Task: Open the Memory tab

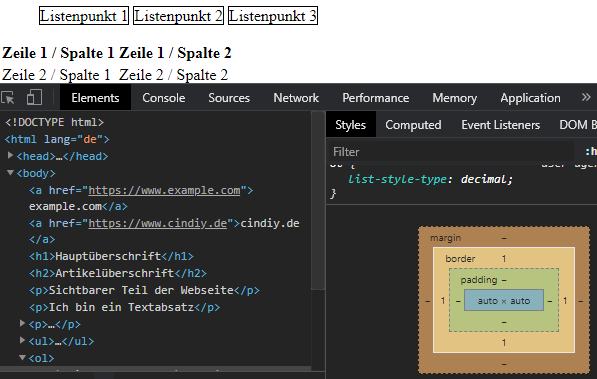Action: (x=454, y=98)
